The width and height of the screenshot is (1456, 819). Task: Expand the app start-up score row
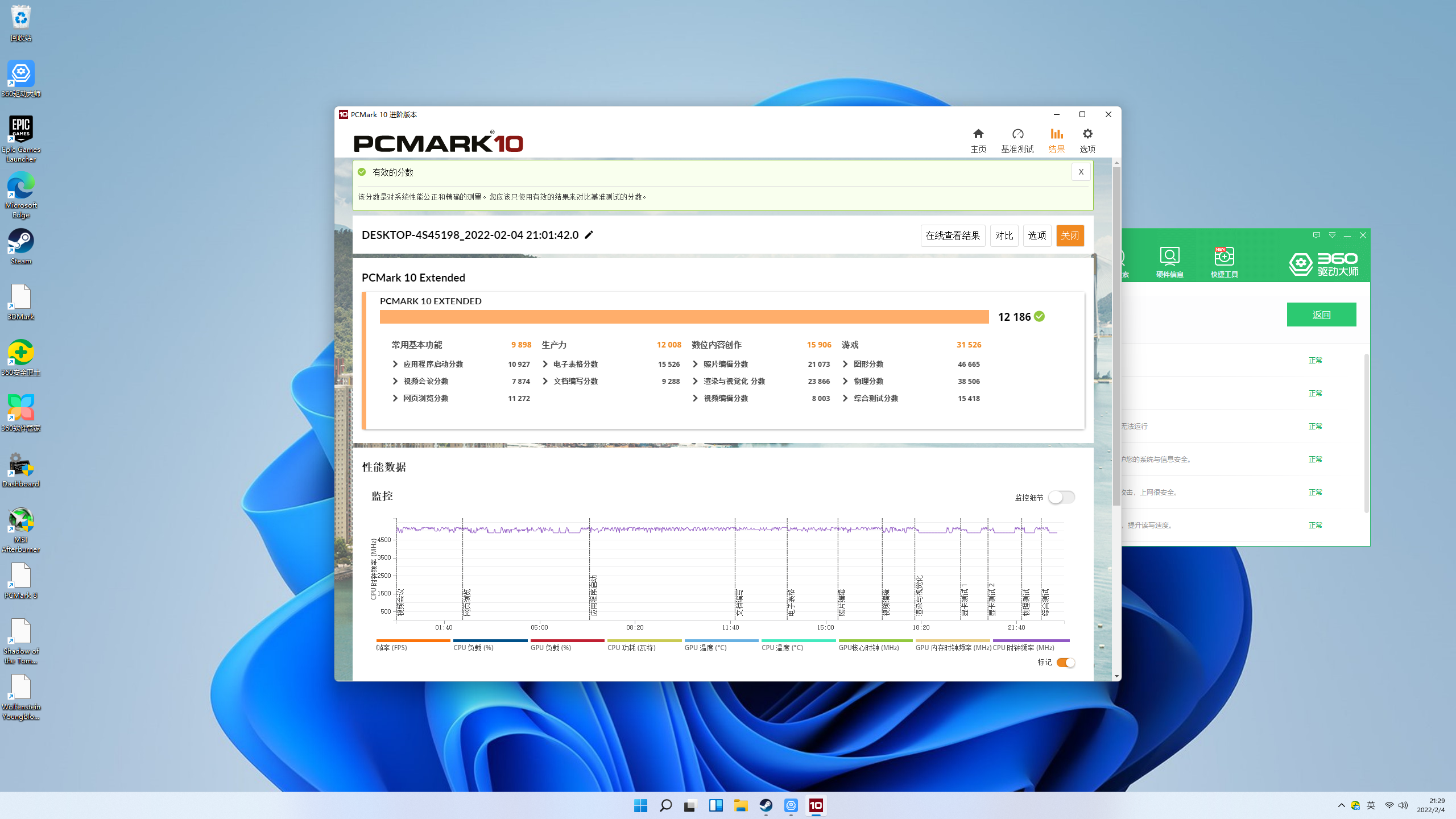coord(395,364)
